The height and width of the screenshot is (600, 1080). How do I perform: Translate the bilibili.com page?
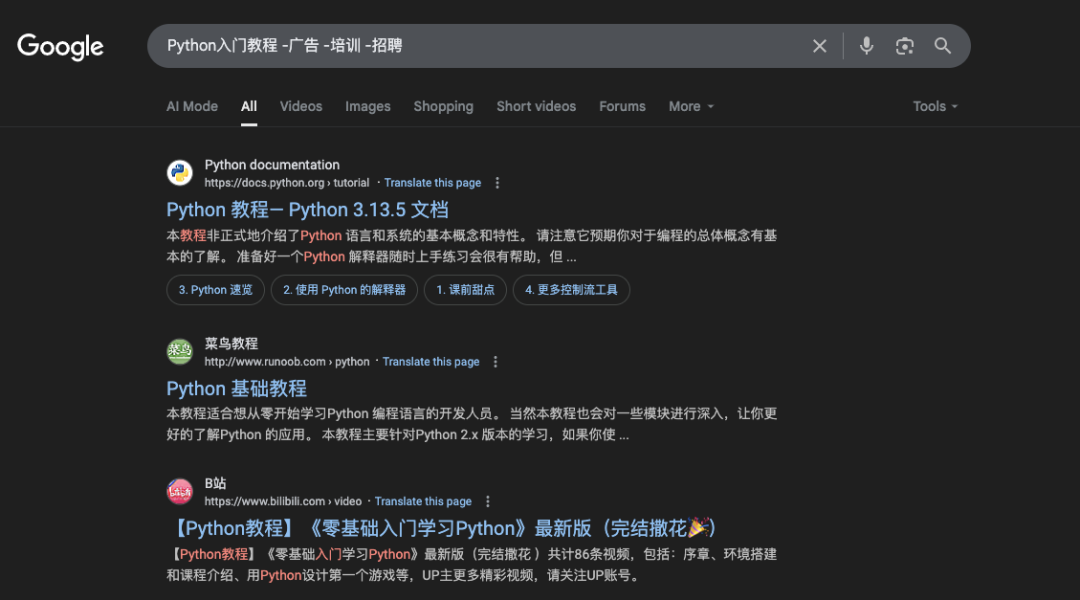click(423, 501)
